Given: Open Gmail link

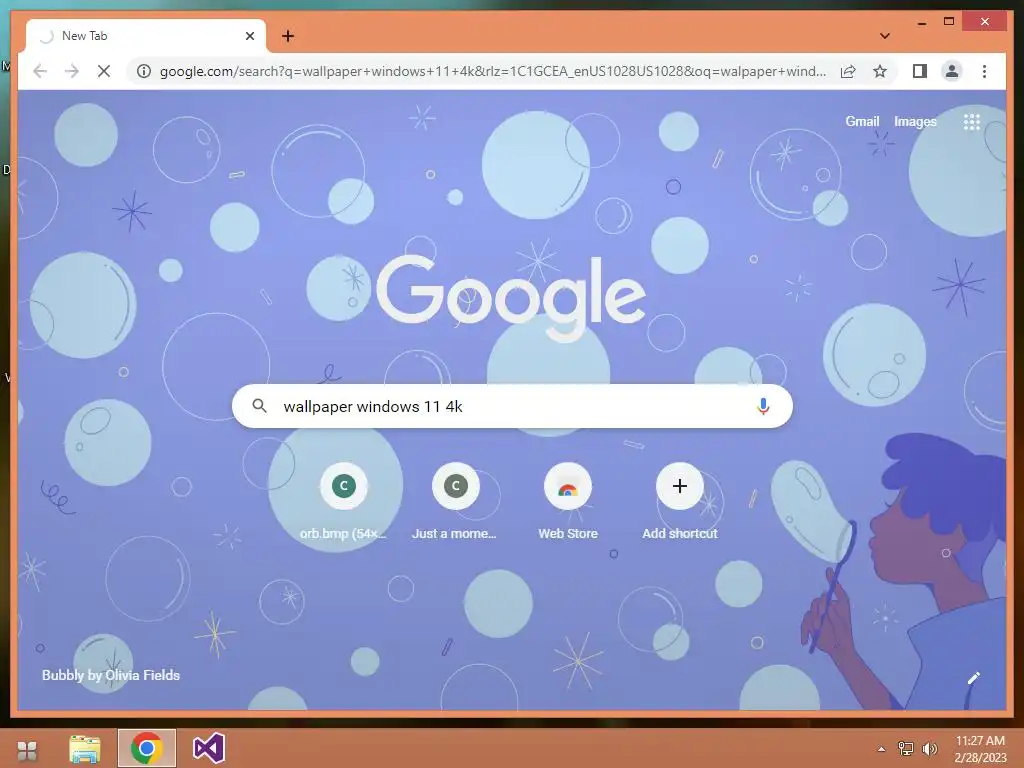Looking at the screenshot, I should [862, 121].
